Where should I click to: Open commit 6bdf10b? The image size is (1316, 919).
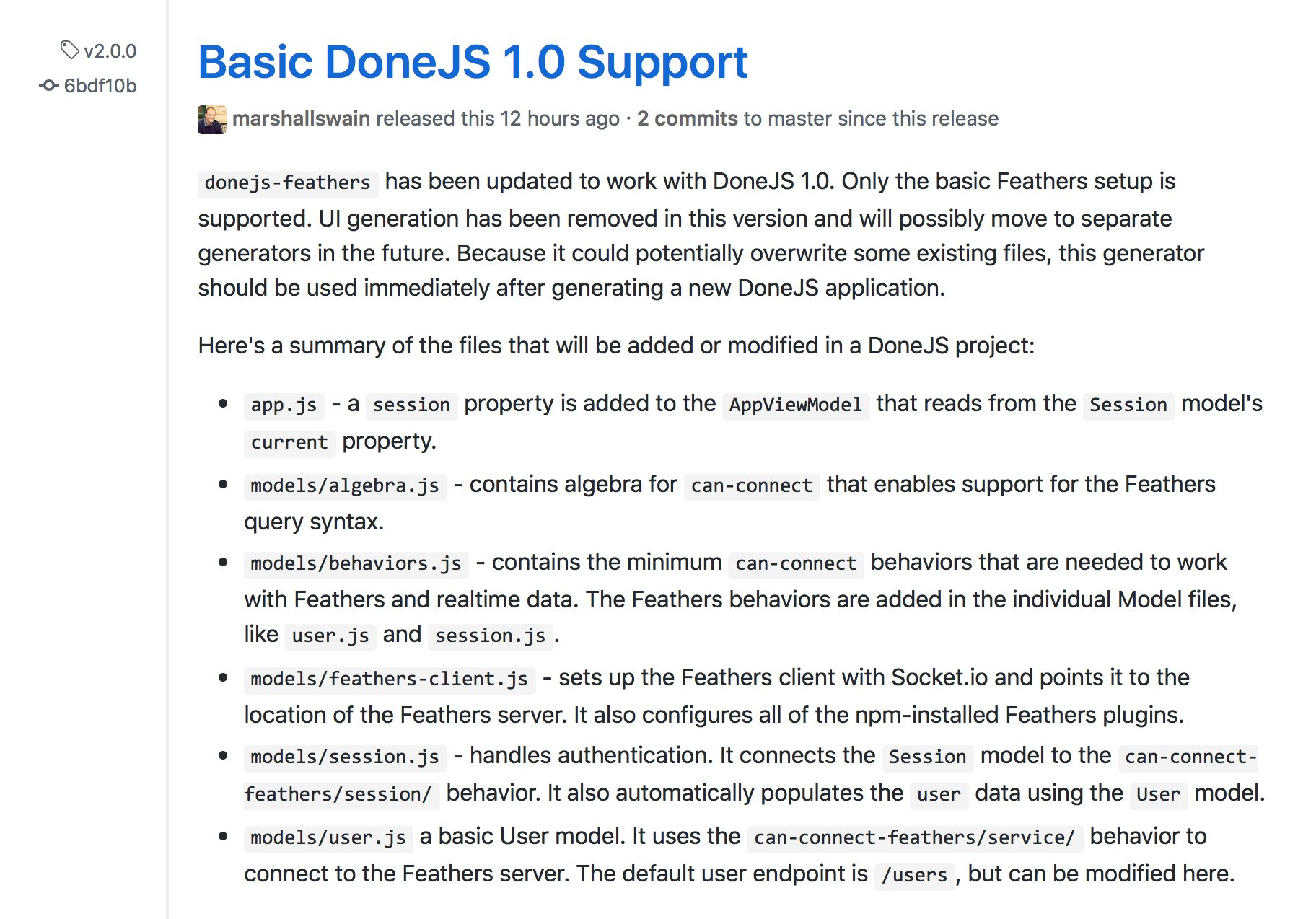click(x=100, y=86)
